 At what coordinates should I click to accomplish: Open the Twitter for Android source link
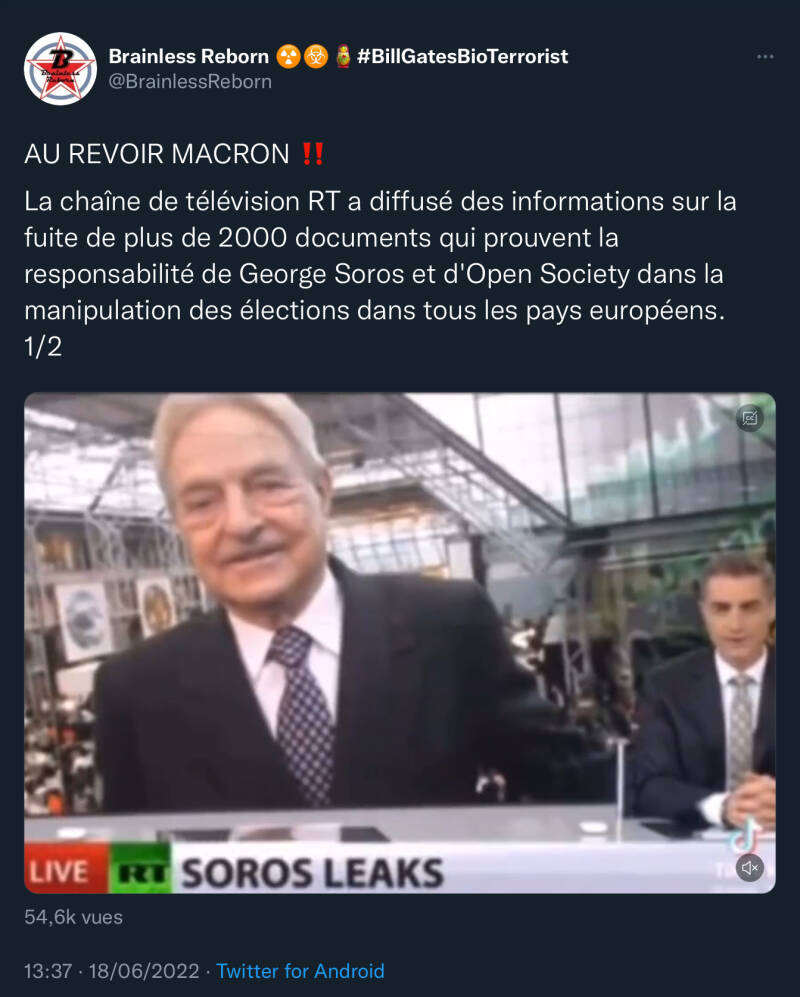pyautogui.click(x=300, y=971)
